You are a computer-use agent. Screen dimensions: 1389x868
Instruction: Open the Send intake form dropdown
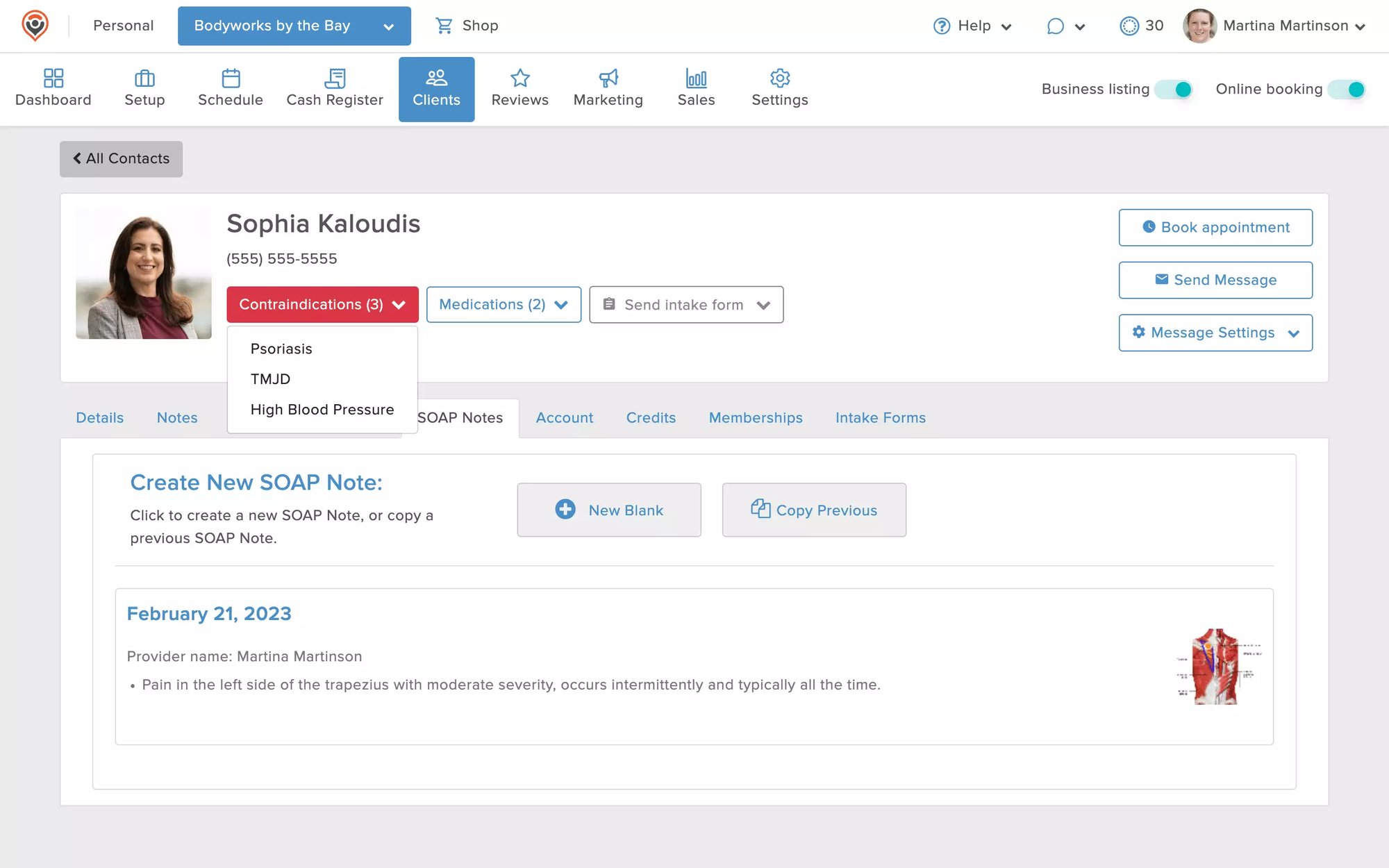click(x=686, y=304)
